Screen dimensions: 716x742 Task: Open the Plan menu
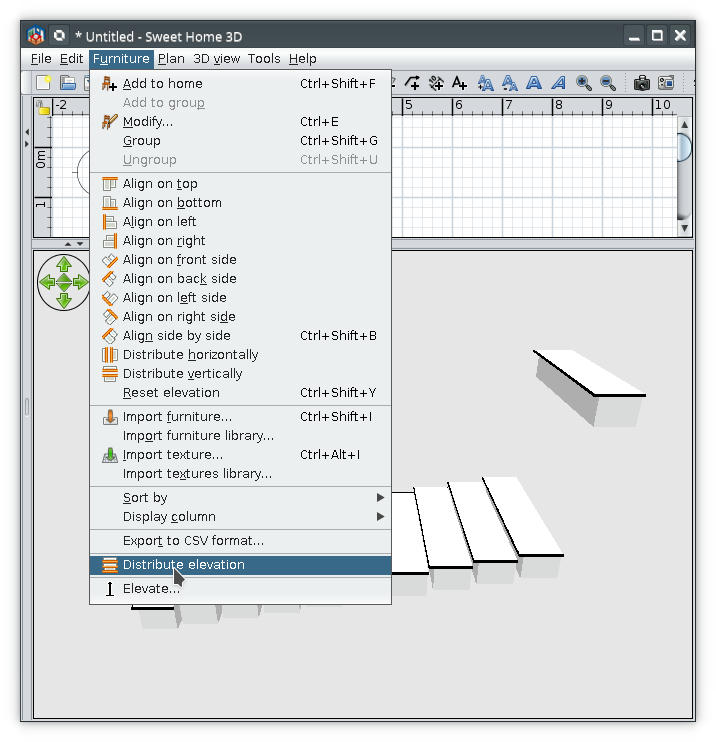click(171, 59)
